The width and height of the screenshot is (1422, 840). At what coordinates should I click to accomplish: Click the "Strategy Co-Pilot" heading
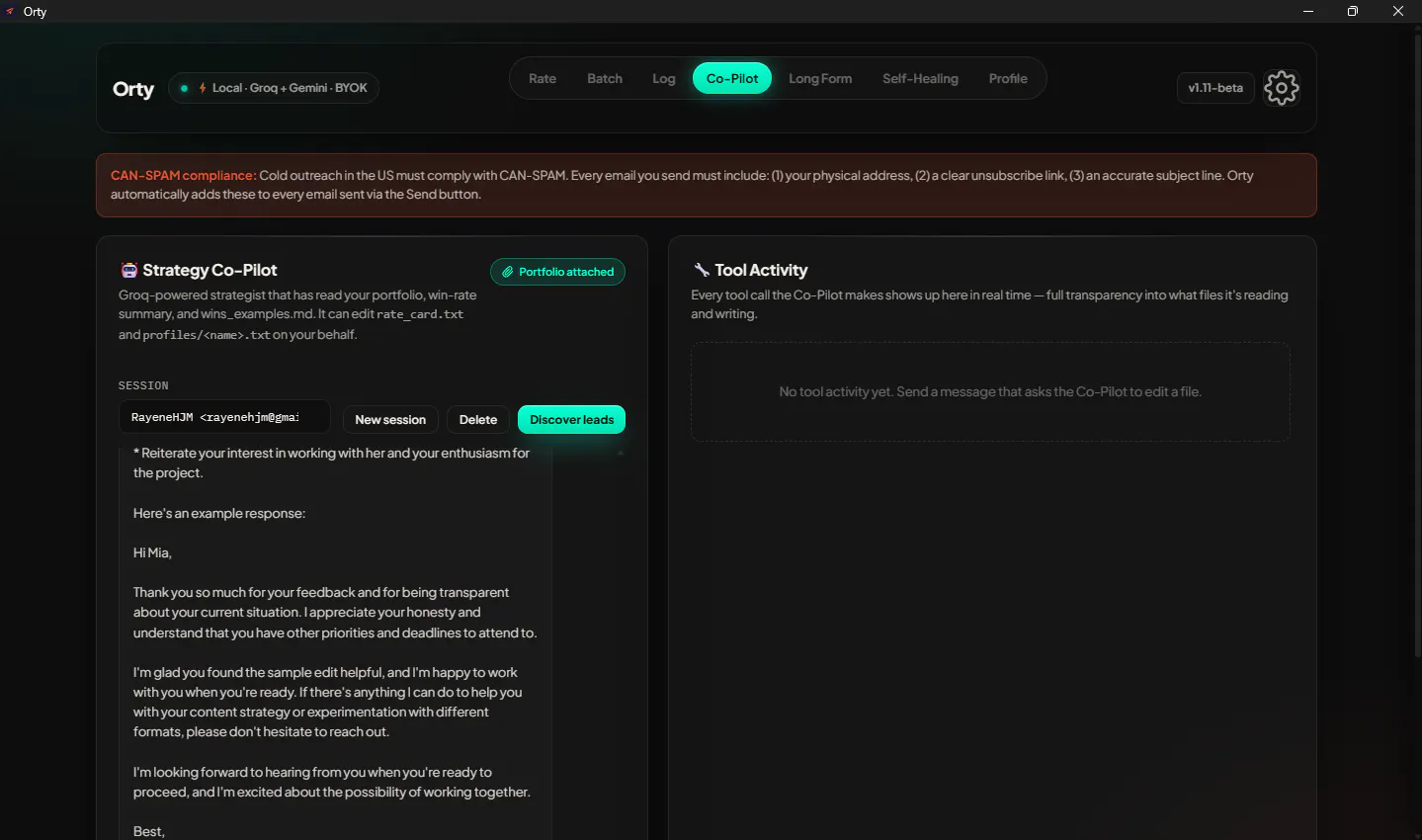click(209, 270)
